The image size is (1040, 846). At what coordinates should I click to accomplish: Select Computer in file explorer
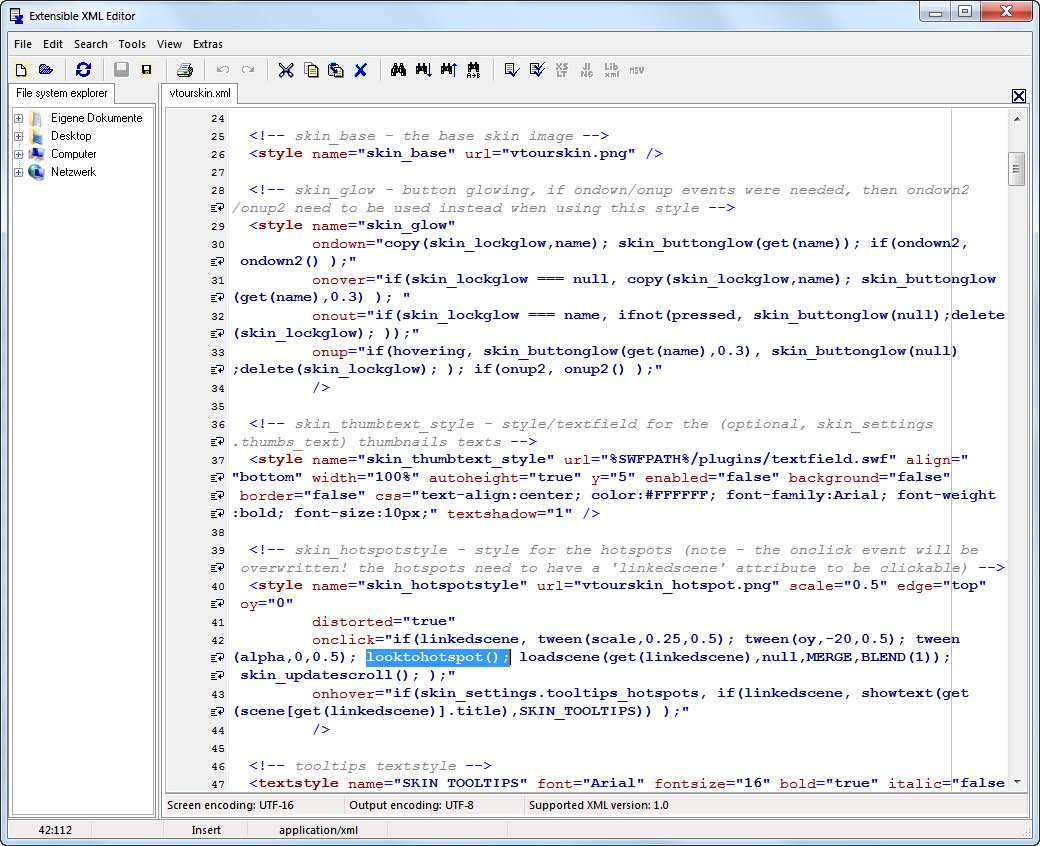tap(74, 154)
